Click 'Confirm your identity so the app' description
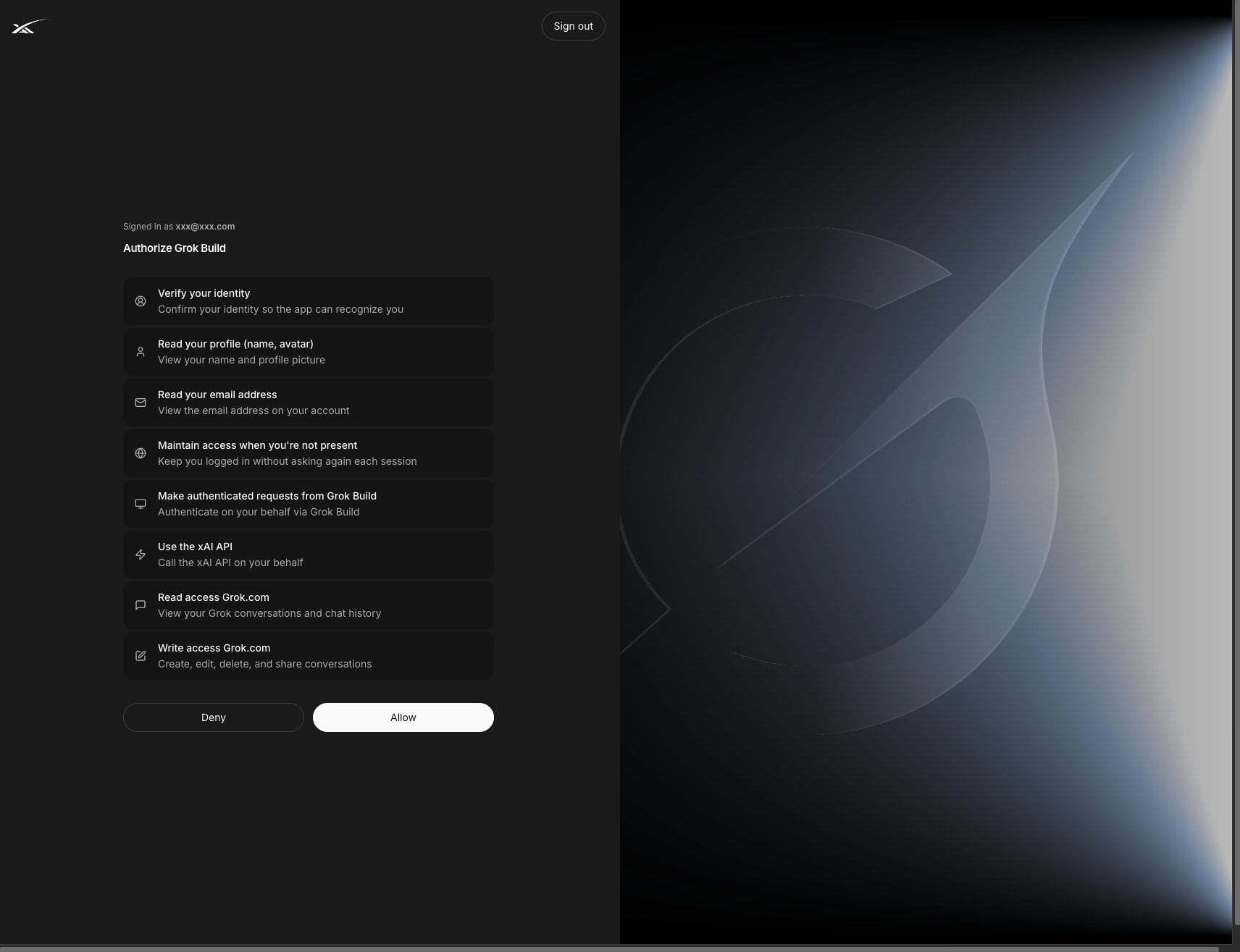 pos(280,309)
